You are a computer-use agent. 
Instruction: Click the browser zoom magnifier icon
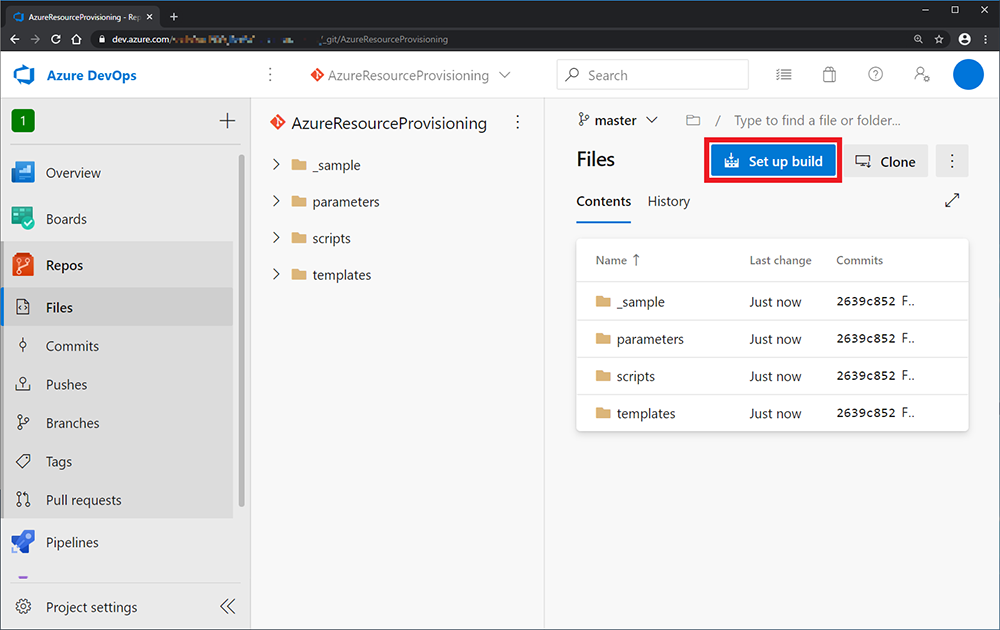(x=918, y=39)
